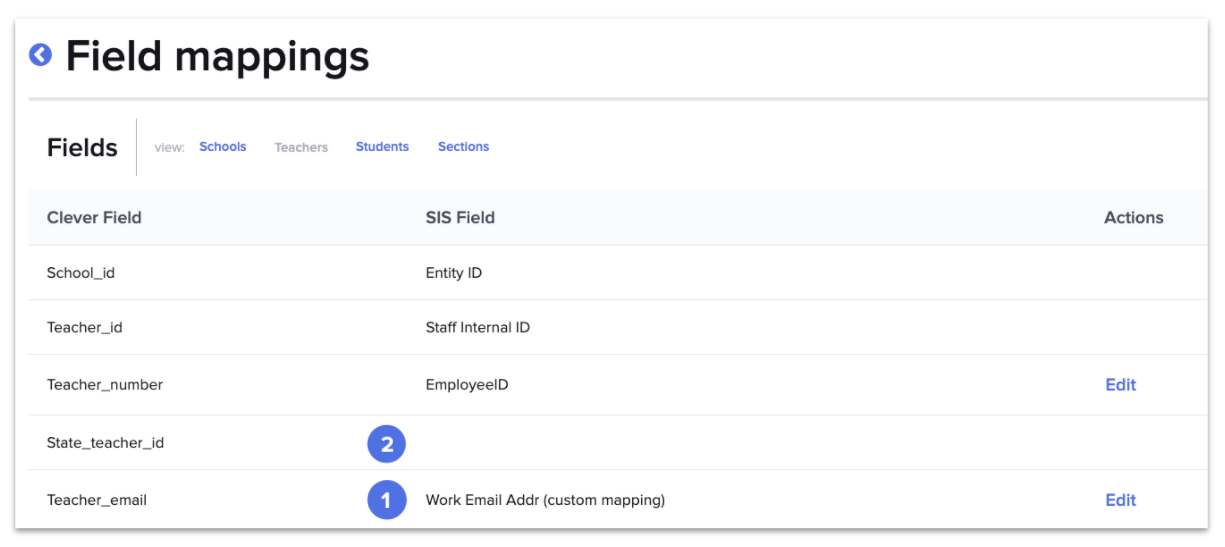Click the Actions column header

1133,218
